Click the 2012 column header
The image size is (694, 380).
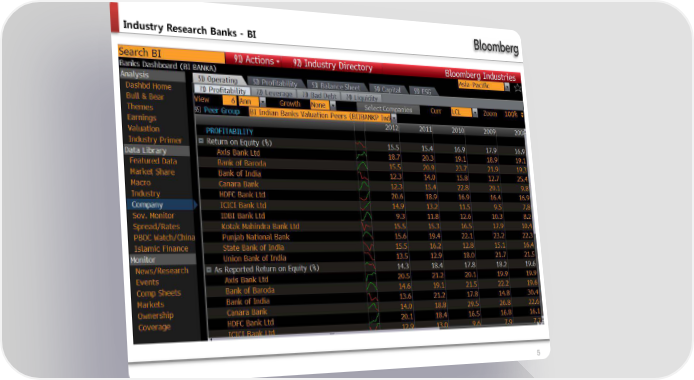pyautogui.click(x=392, y=127)
